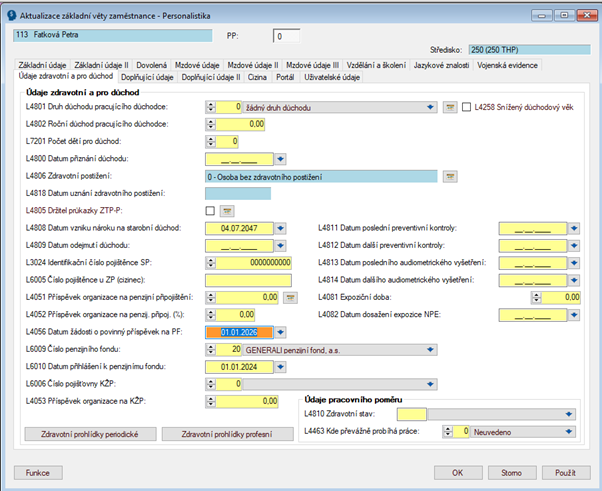Open calendar for Datum poslední preventivní kontroly

(574, 228)
